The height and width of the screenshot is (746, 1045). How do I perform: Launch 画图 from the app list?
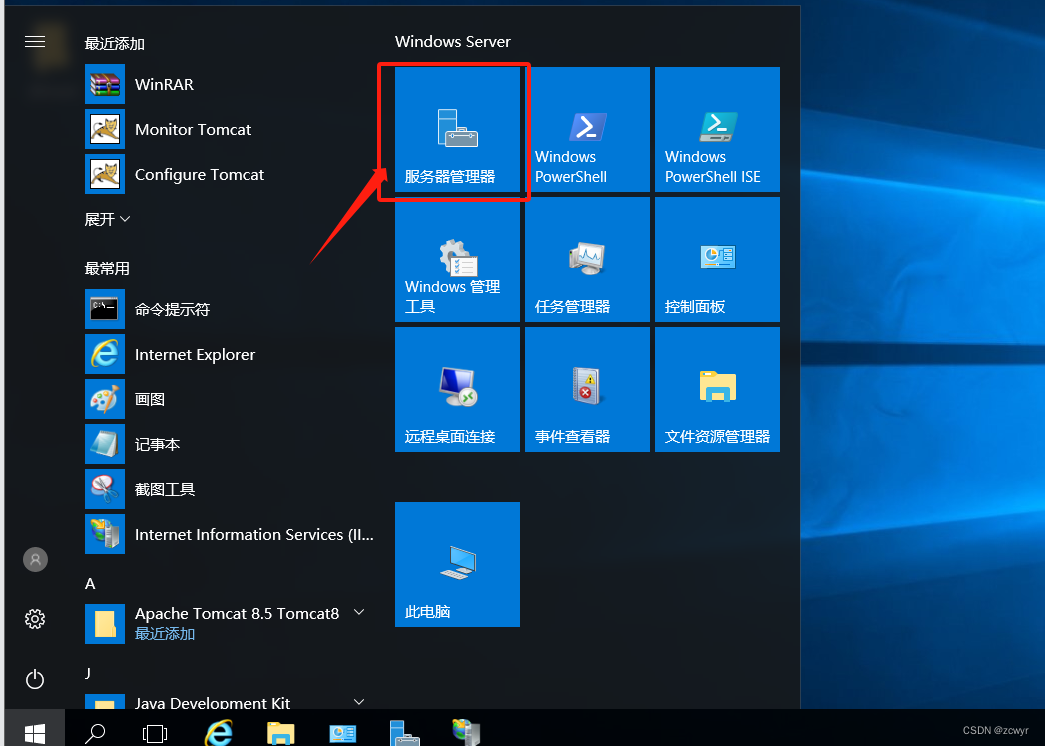coord(230,399)
